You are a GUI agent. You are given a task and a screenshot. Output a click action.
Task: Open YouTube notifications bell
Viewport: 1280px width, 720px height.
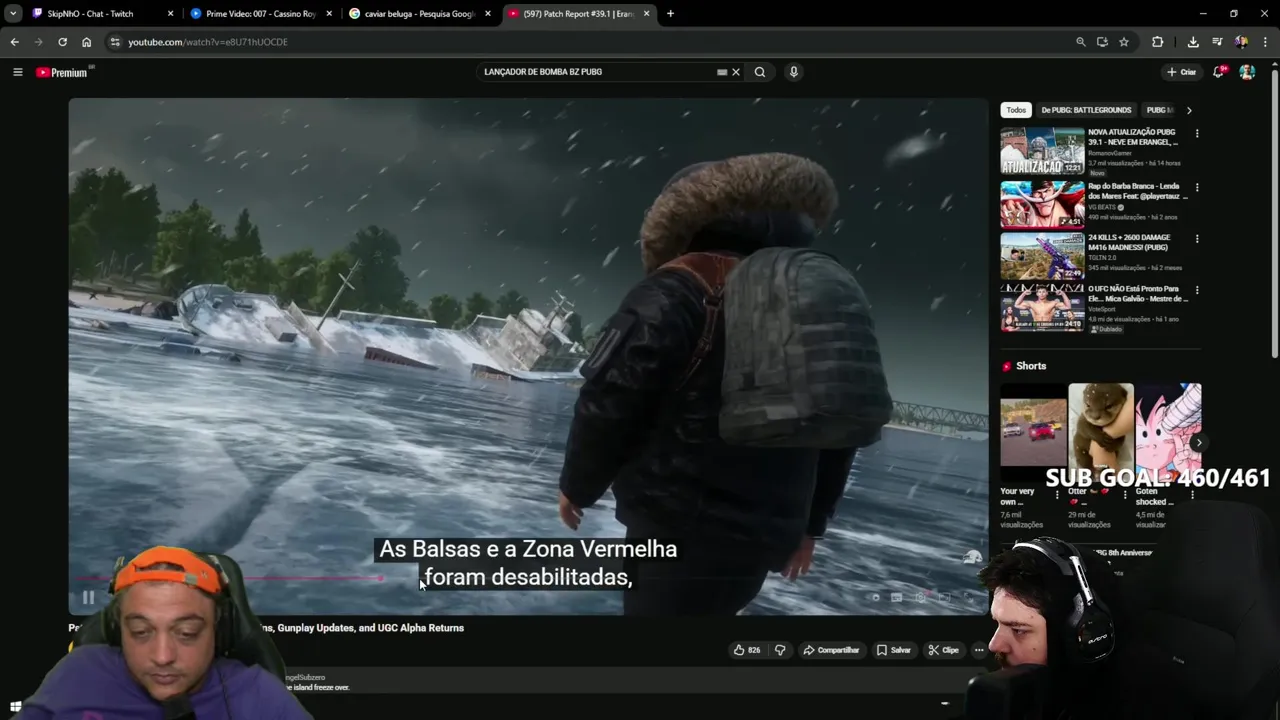coord(1218,72)
